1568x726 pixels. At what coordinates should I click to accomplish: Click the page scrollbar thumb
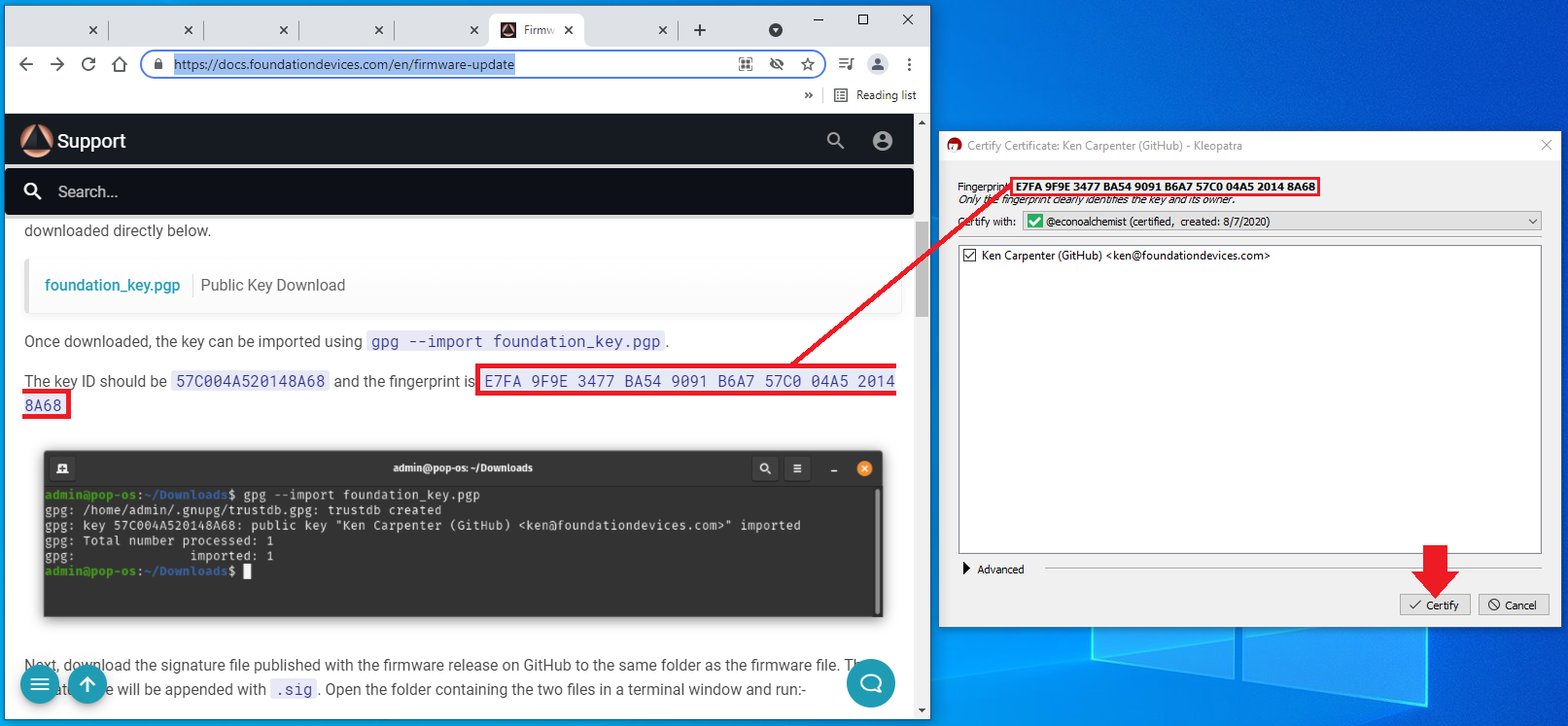pyautogui.click(x=923, y=268)
